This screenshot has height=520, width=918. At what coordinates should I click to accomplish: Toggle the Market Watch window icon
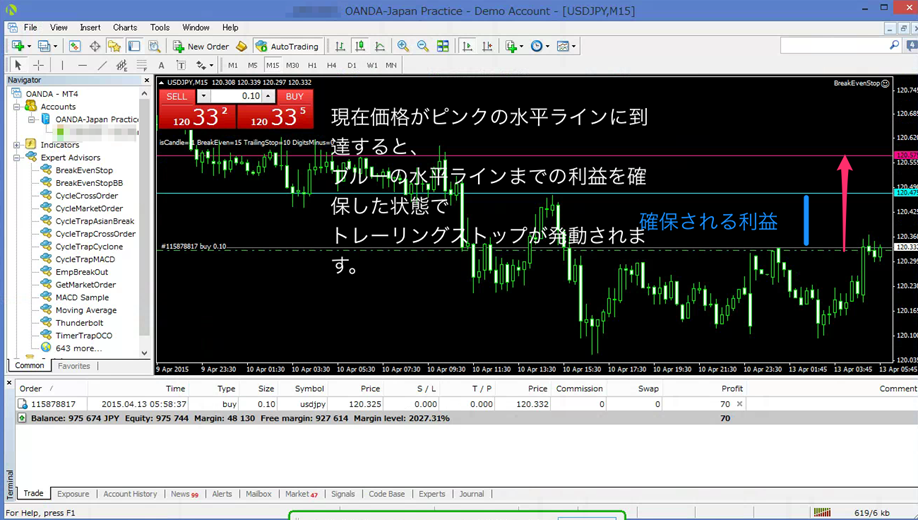pos(74,46)
